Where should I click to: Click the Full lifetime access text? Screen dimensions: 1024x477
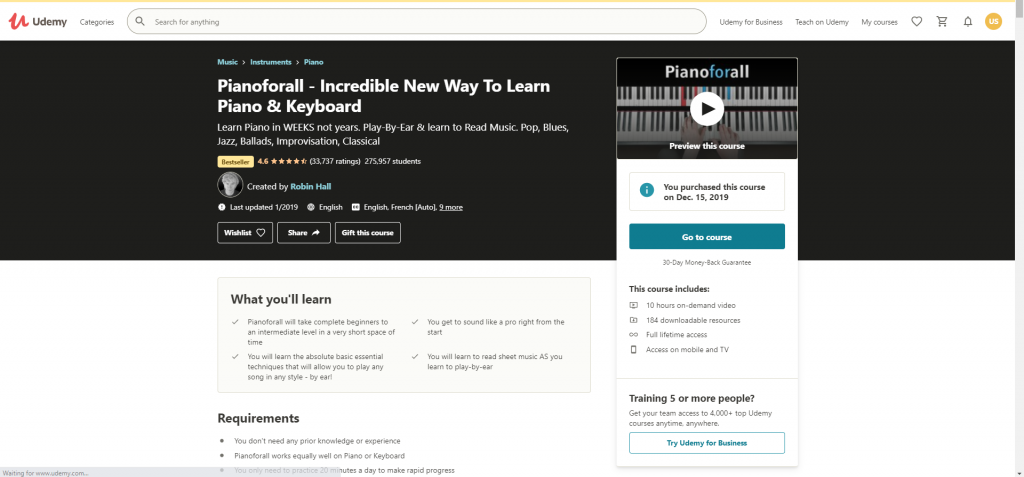pyautogui.click(x=677, y=335)
